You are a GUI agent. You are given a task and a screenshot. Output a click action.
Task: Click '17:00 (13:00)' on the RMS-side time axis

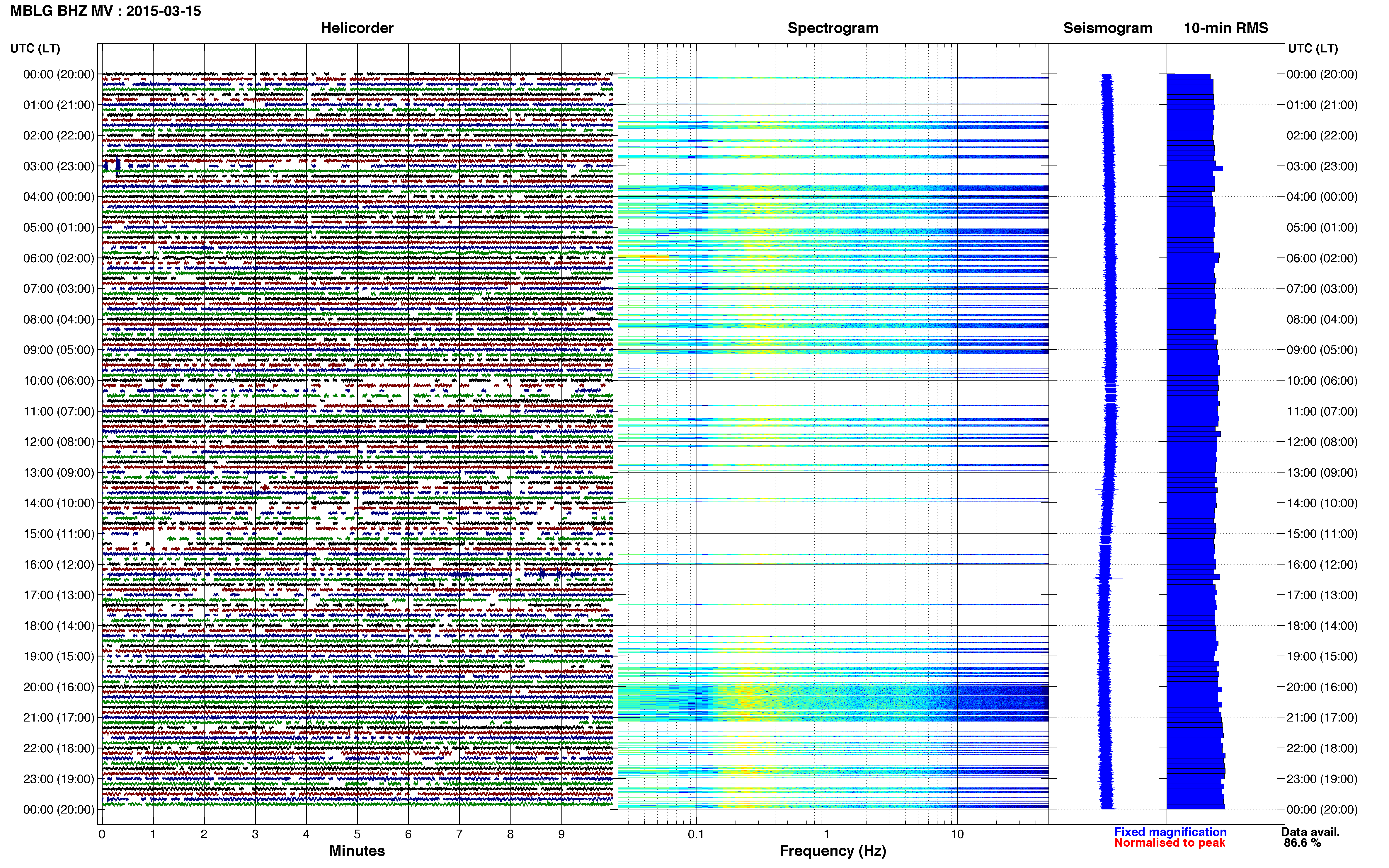point(1322,595)
